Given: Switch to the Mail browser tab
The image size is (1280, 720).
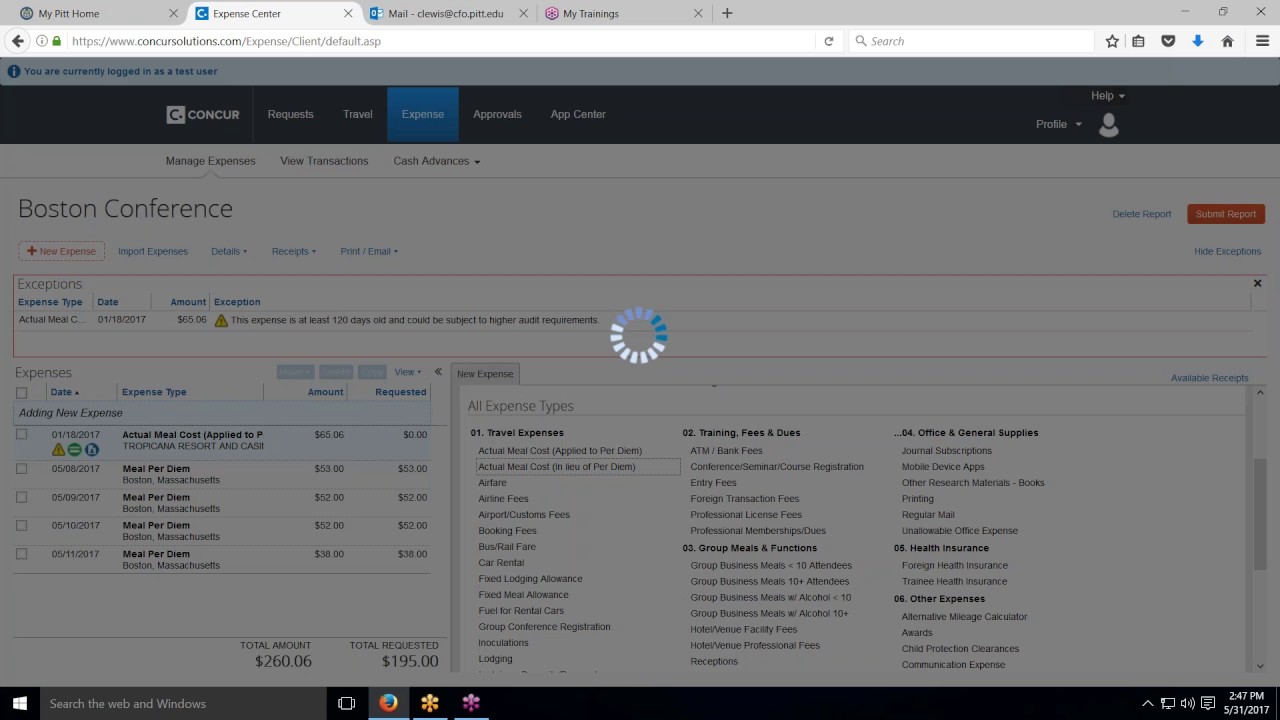Looking at the screenshot, I should (x=450, y=14).
